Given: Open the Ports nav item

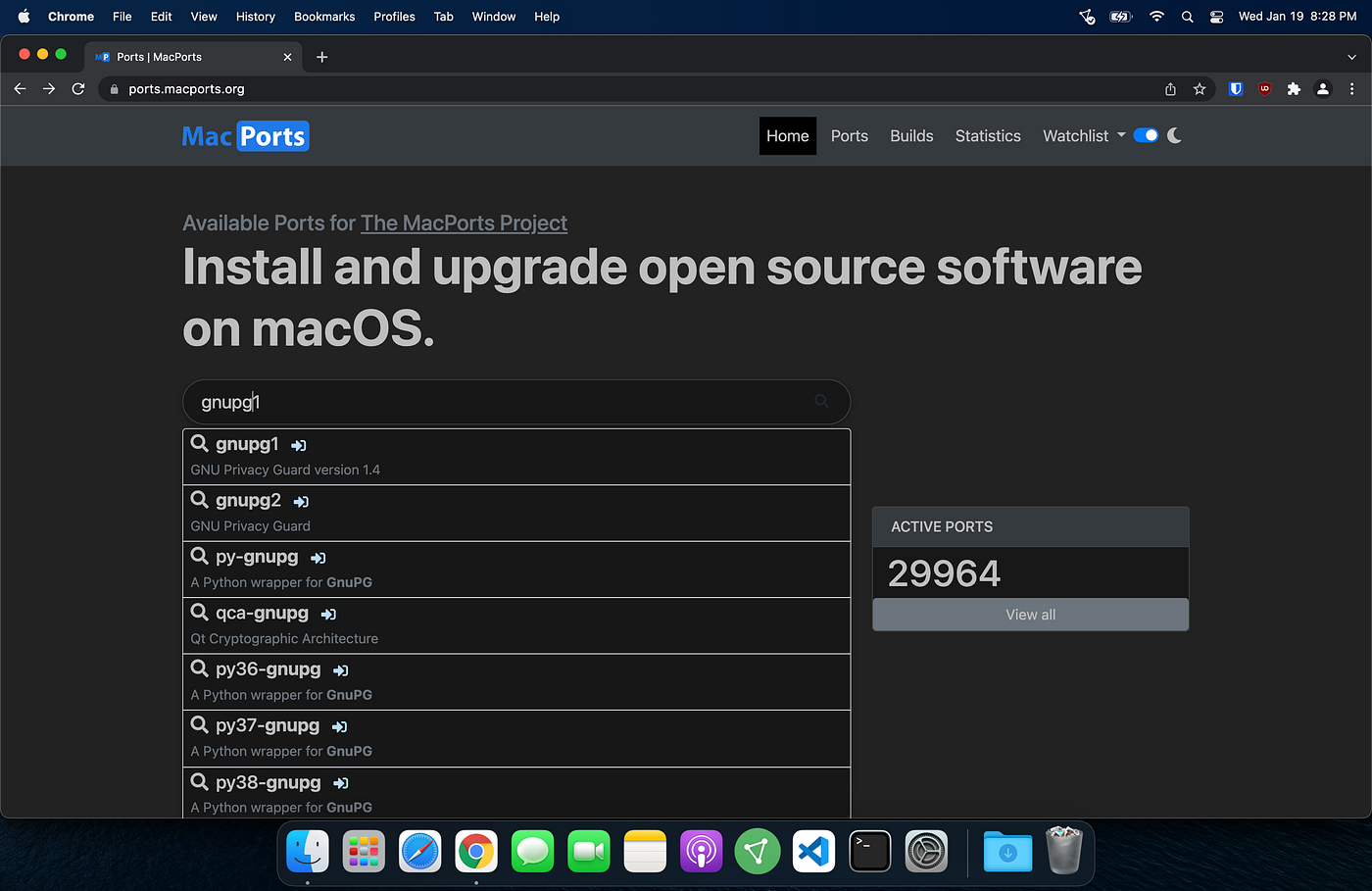Looking at the screenshot, I should (x=850, y=136).
